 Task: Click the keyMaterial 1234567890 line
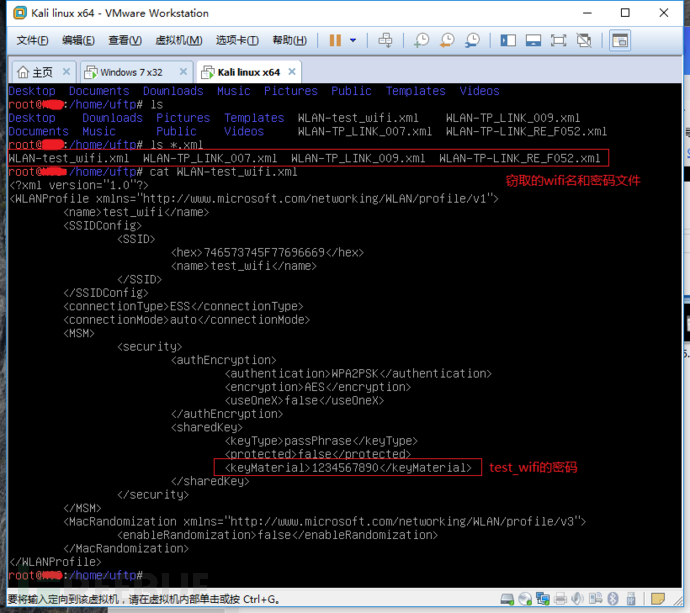tap(348, 467)
